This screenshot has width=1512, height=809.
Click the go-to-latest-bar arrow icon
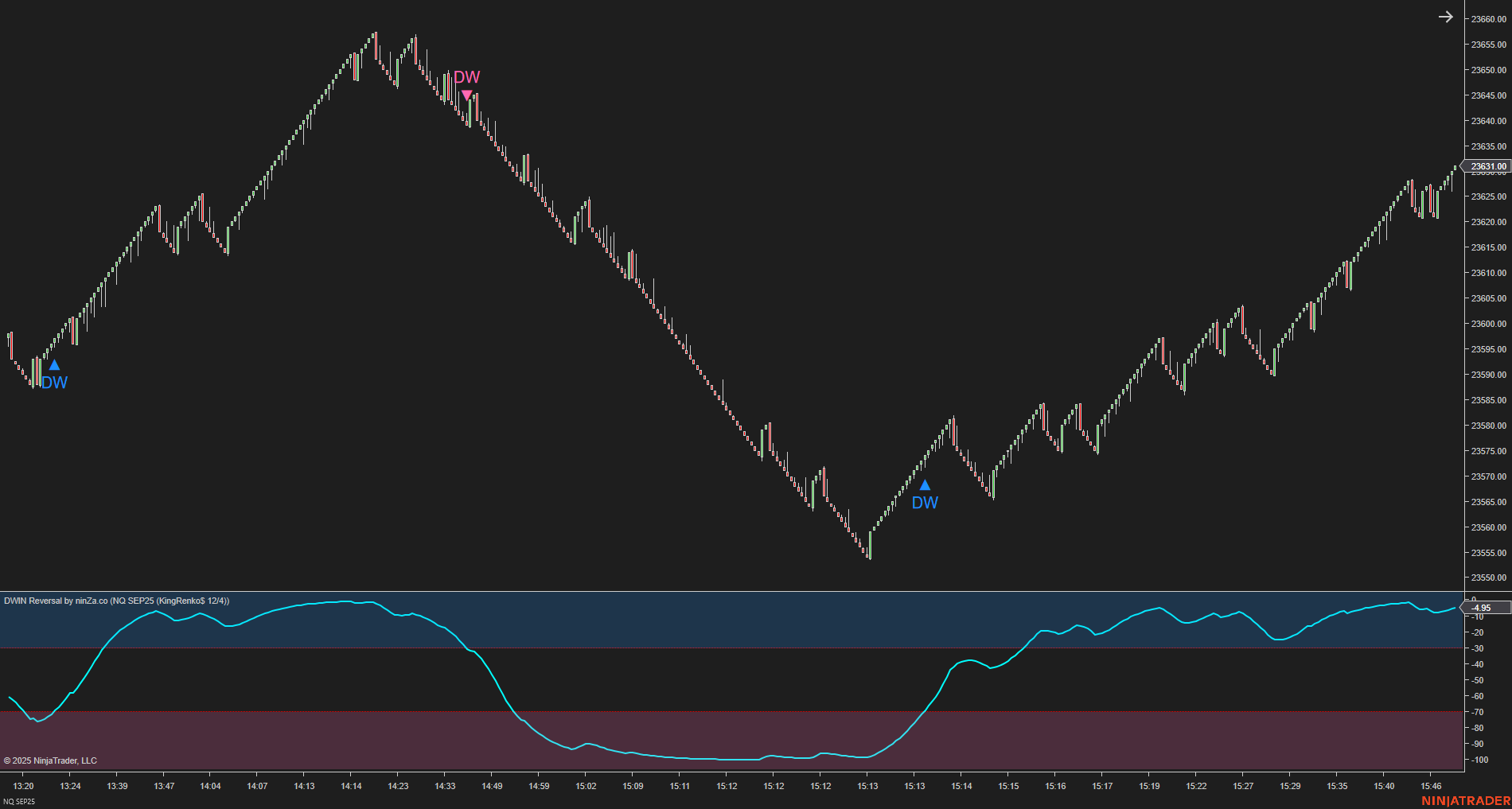click(1448, 16)
